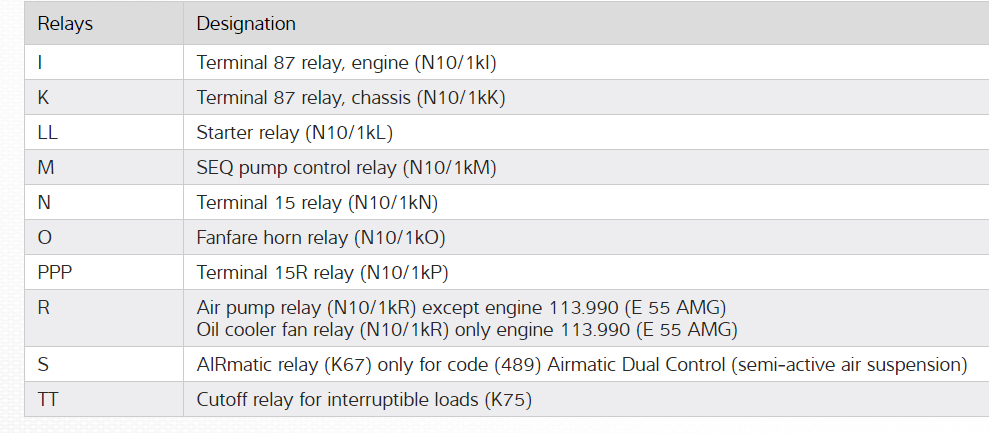Select the relay K cell
The width and height of the screenshot is (989, 433).
[43, 97]
